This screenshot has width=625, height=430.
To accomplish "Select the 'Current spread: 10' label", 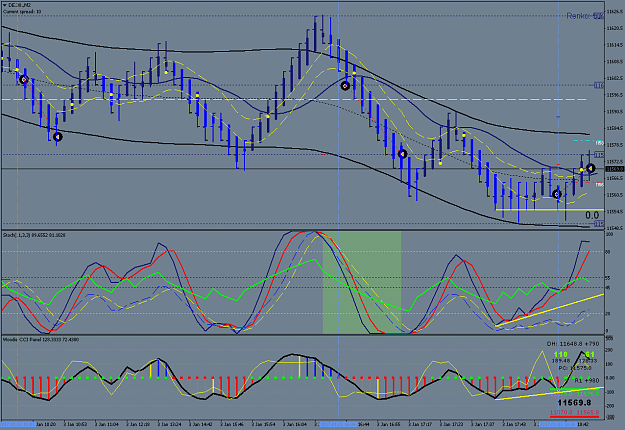I will pyautogui.click(x=22, y=12).
